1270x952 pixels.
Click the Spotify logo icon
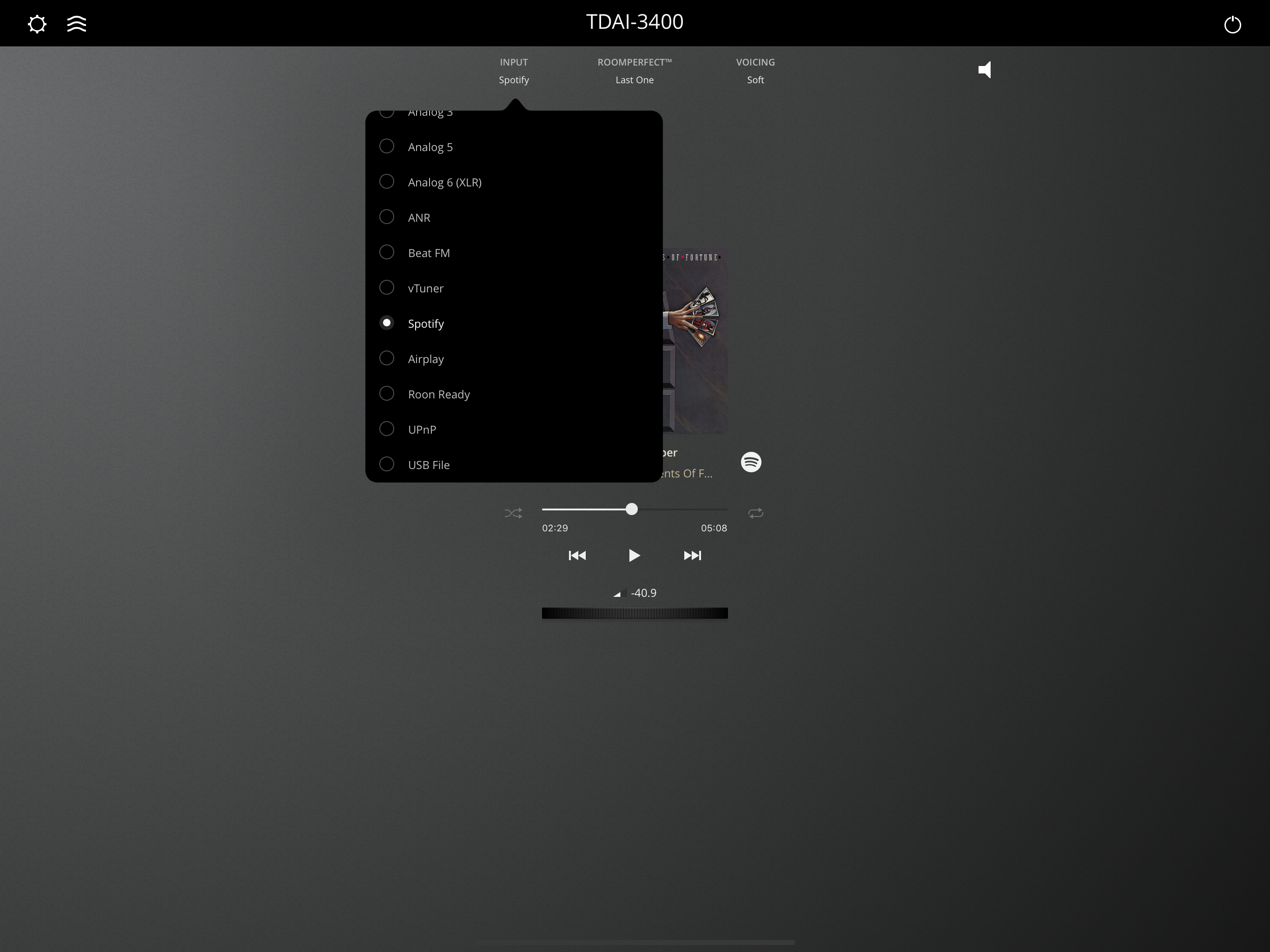point(751,462)
